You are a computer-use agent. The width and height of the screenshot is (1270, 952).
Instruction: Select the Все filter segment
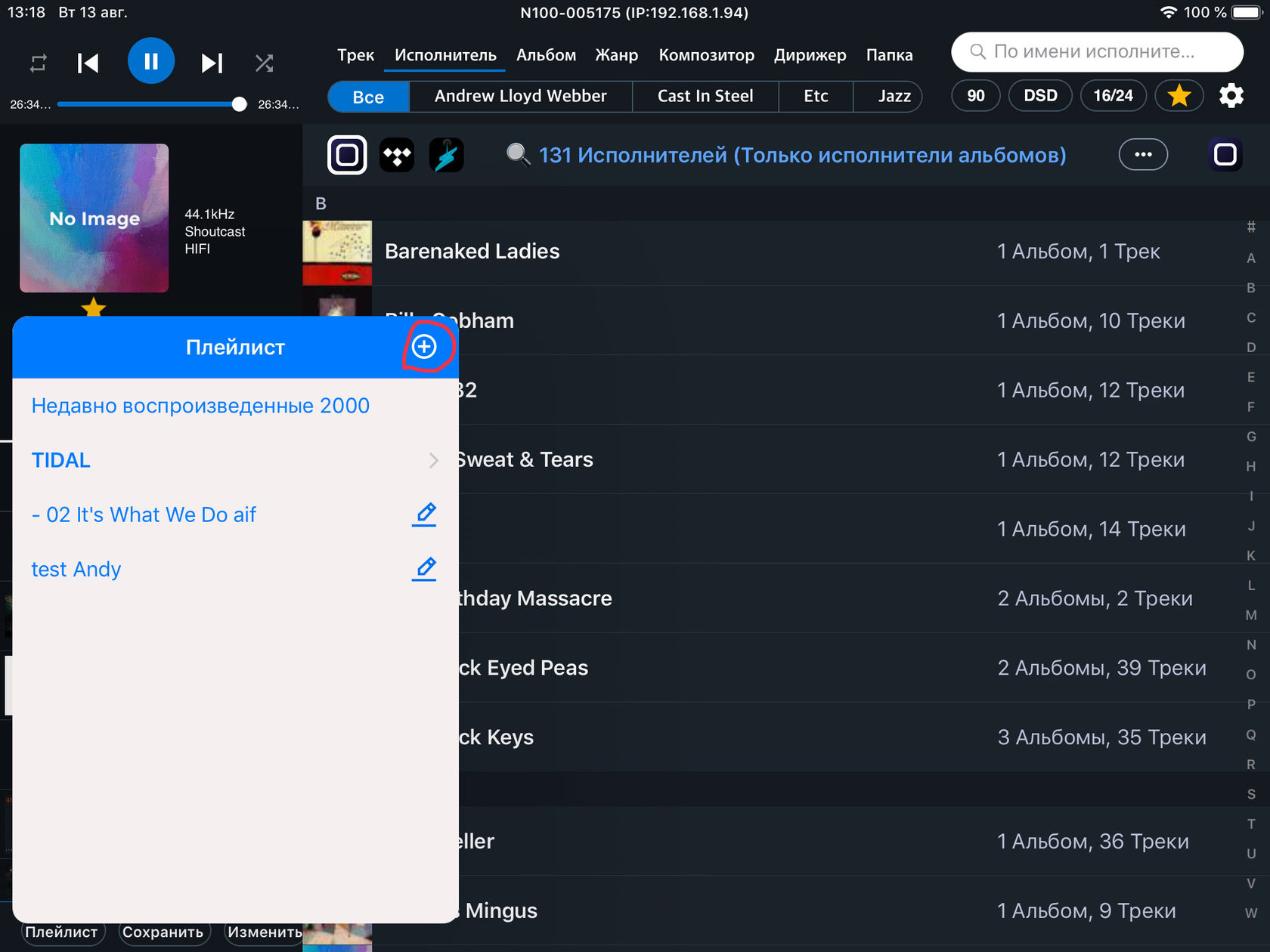point(368,97)
